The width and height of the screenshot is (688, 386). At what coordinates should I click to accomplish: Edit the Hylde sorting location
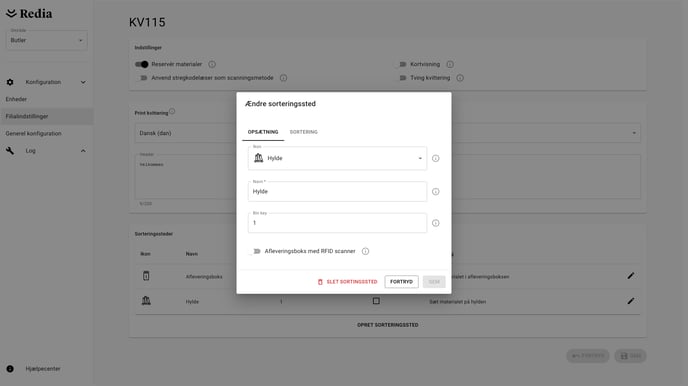pos(631,301)
